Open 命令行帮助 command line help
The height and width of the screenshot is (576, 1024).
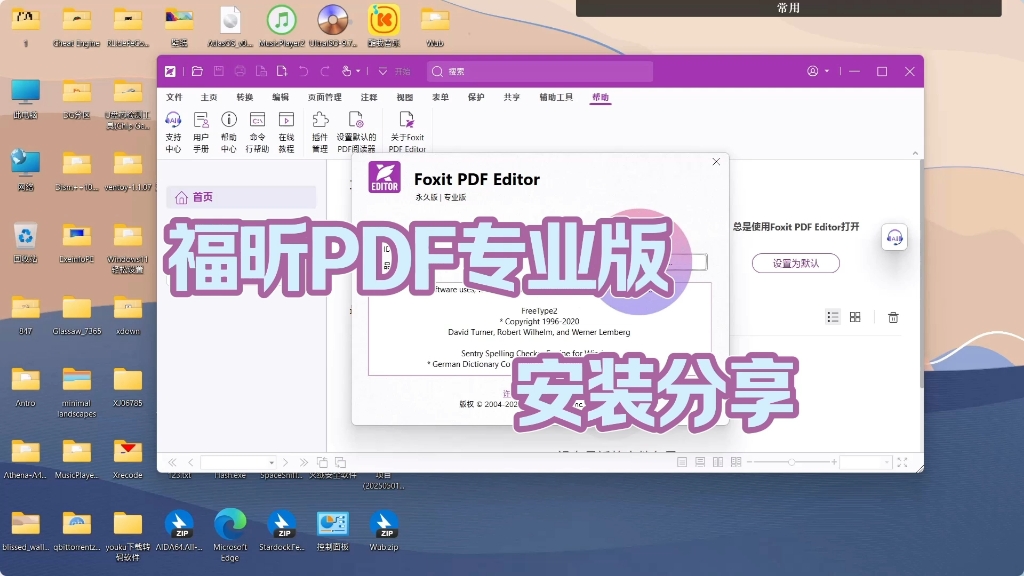tap(257, 132)
